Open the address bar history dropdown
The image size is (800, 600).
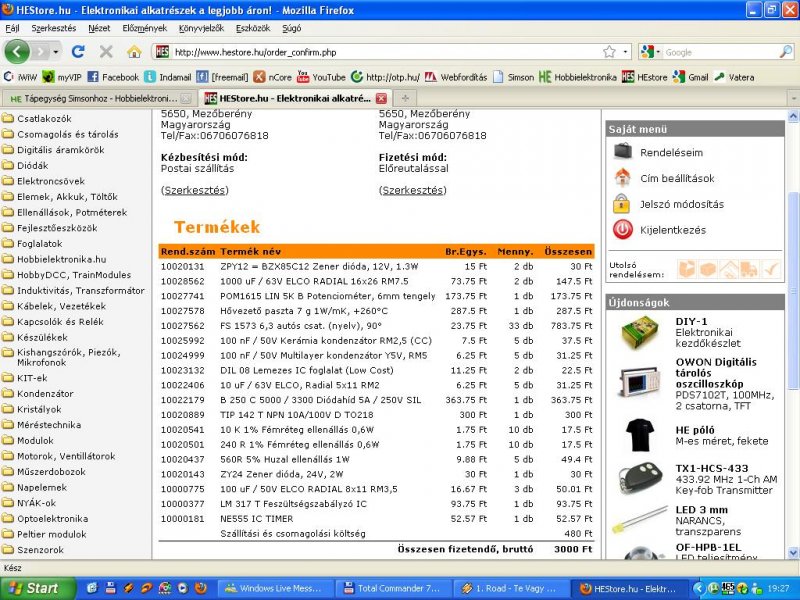click(x=625, y=52)
